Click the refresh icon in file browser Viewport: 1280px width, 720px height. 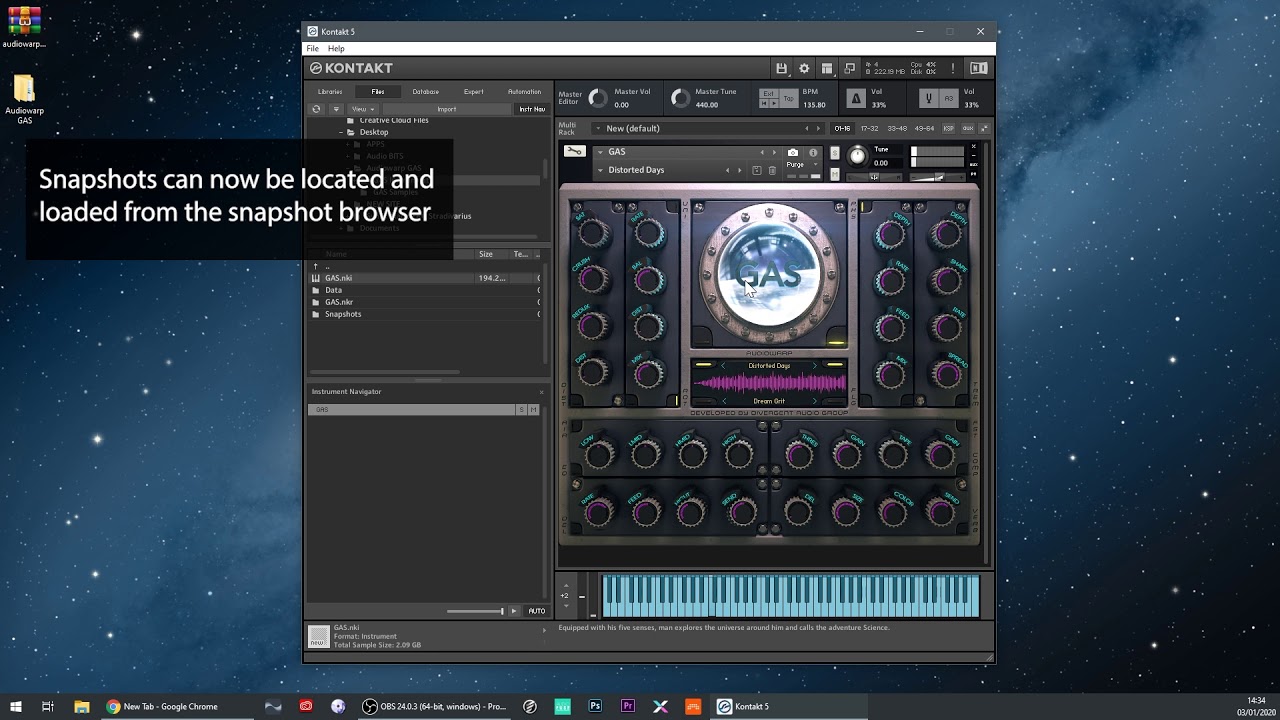click(x=317, y=109)
